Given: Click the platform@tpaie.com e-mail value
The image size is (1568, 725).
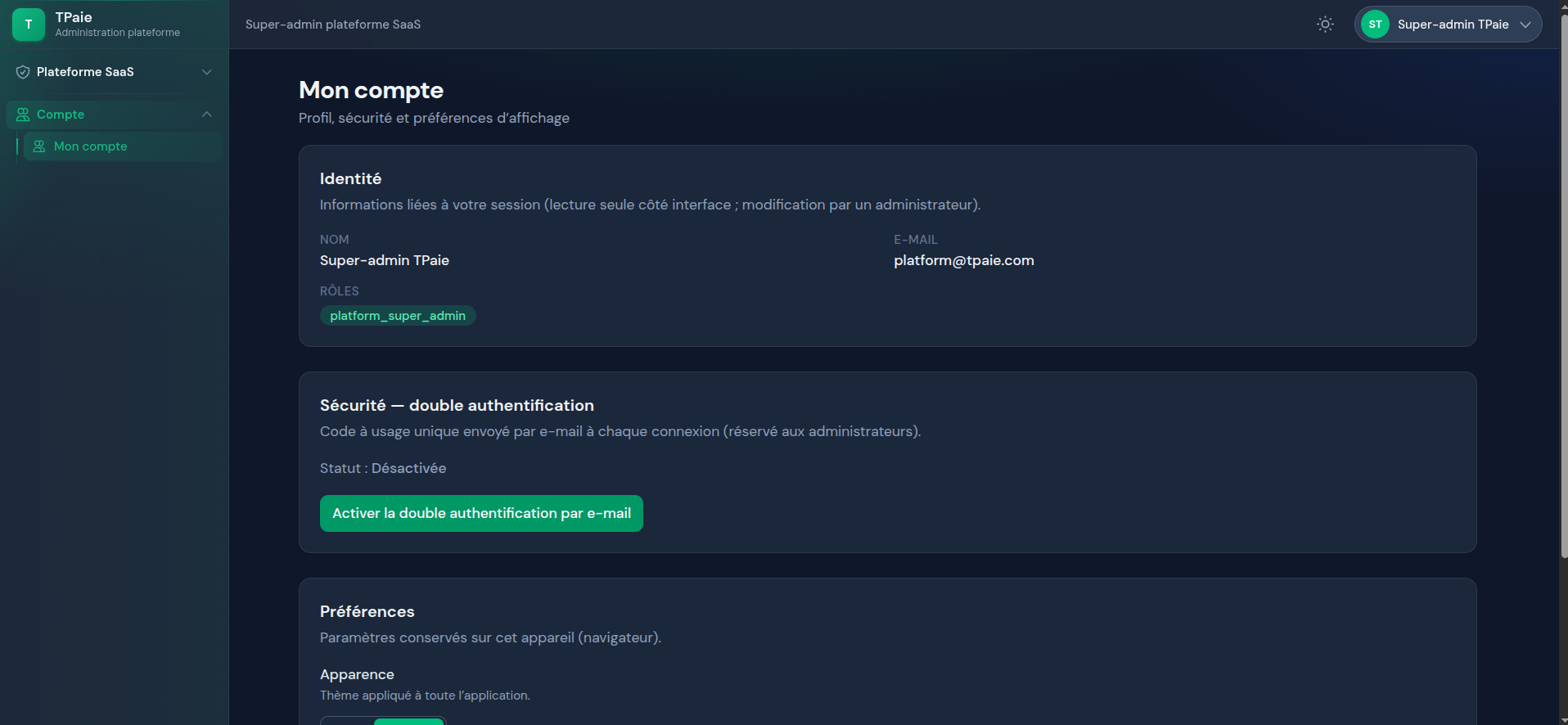Looking at the screenshot, I should coord(964,260).
